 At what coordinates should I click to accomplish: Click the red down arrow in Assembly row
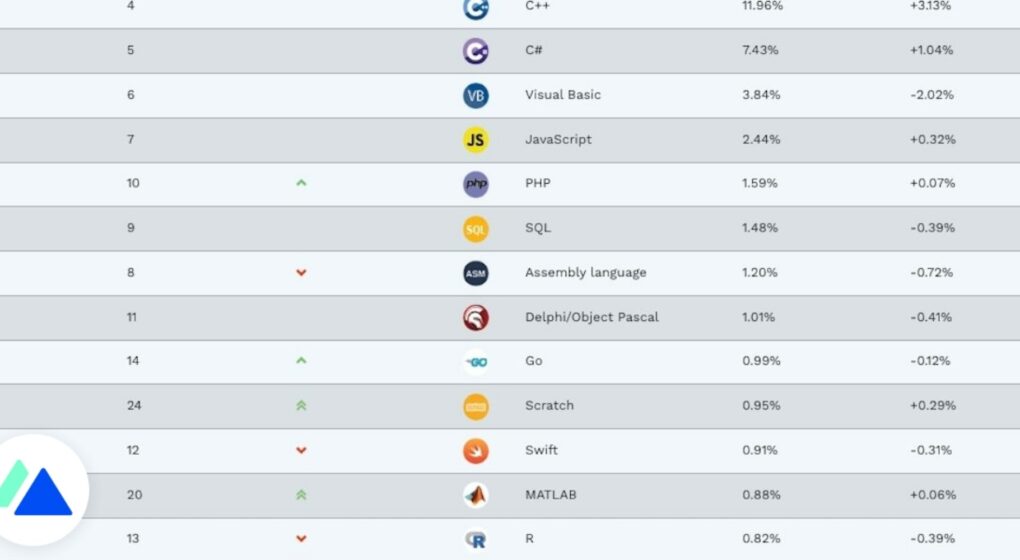pos(301,273)
